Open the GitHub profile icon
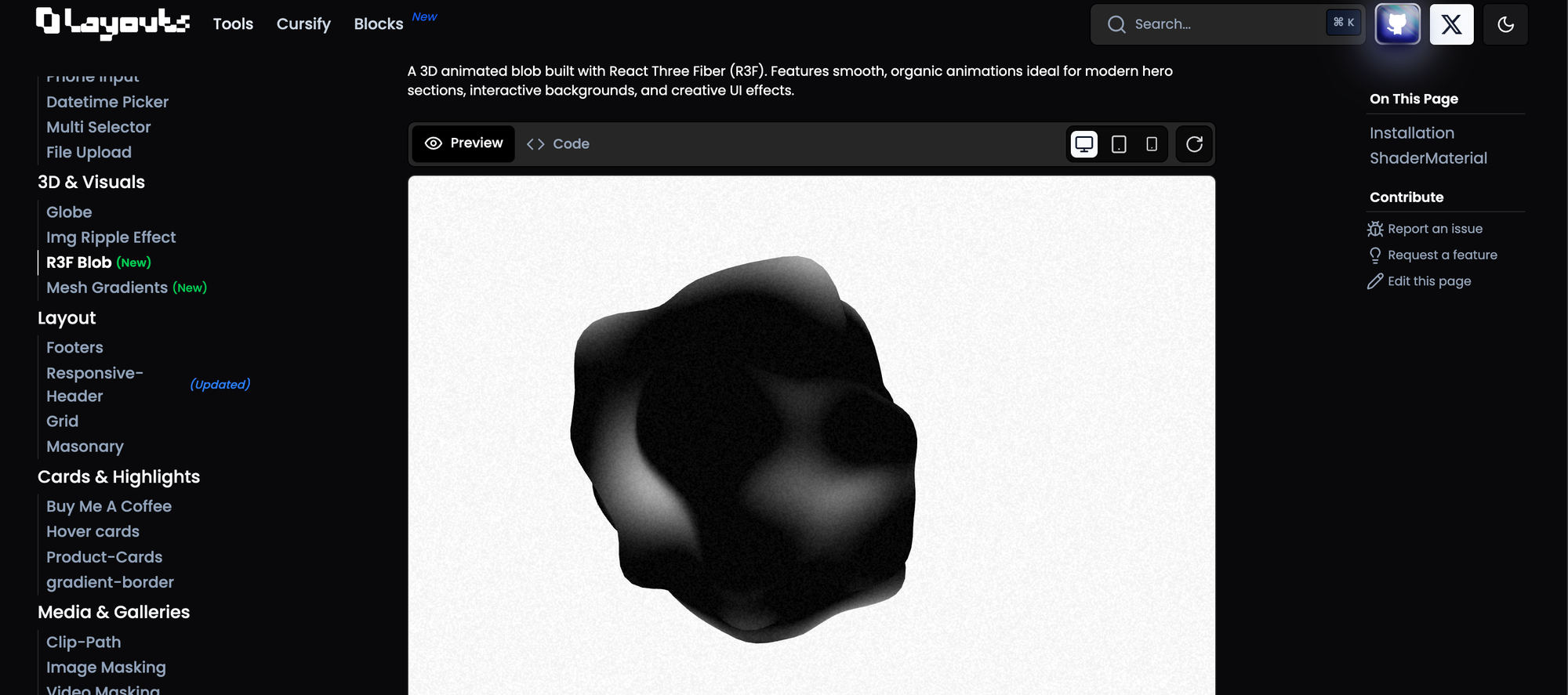Screen dimensions: 1568x695 pos(1397,24)
